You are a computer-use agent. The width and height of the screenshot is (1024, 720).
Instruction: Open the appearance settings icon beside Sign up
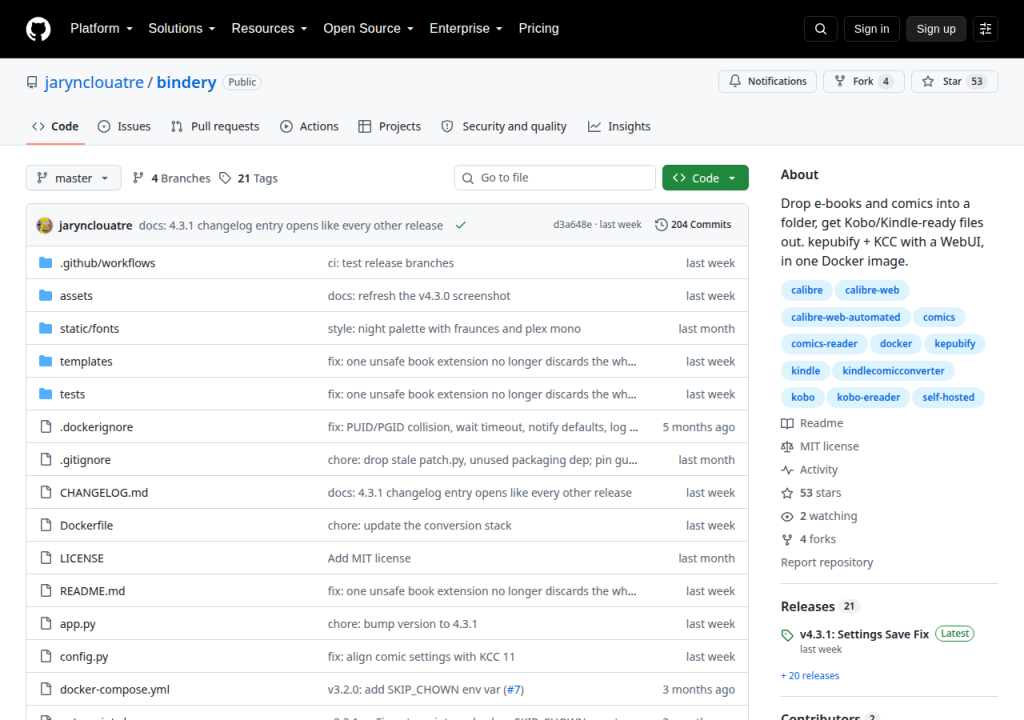[985, 29]
